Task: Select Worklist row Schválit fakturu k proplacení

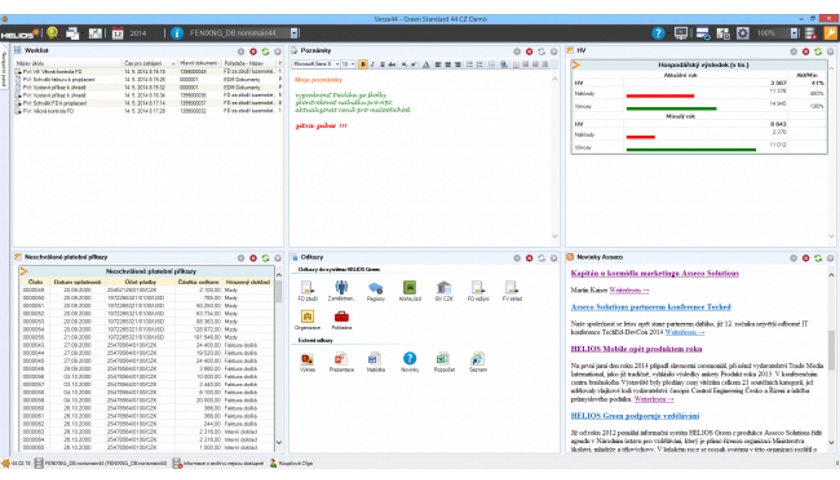Action: [x=148, y=79]
